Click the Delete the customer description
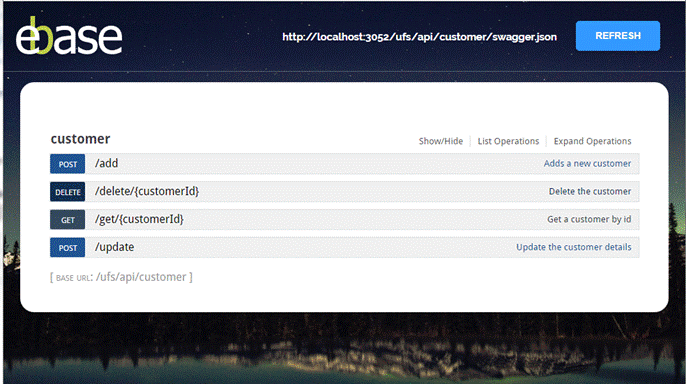 pos(590,192)
